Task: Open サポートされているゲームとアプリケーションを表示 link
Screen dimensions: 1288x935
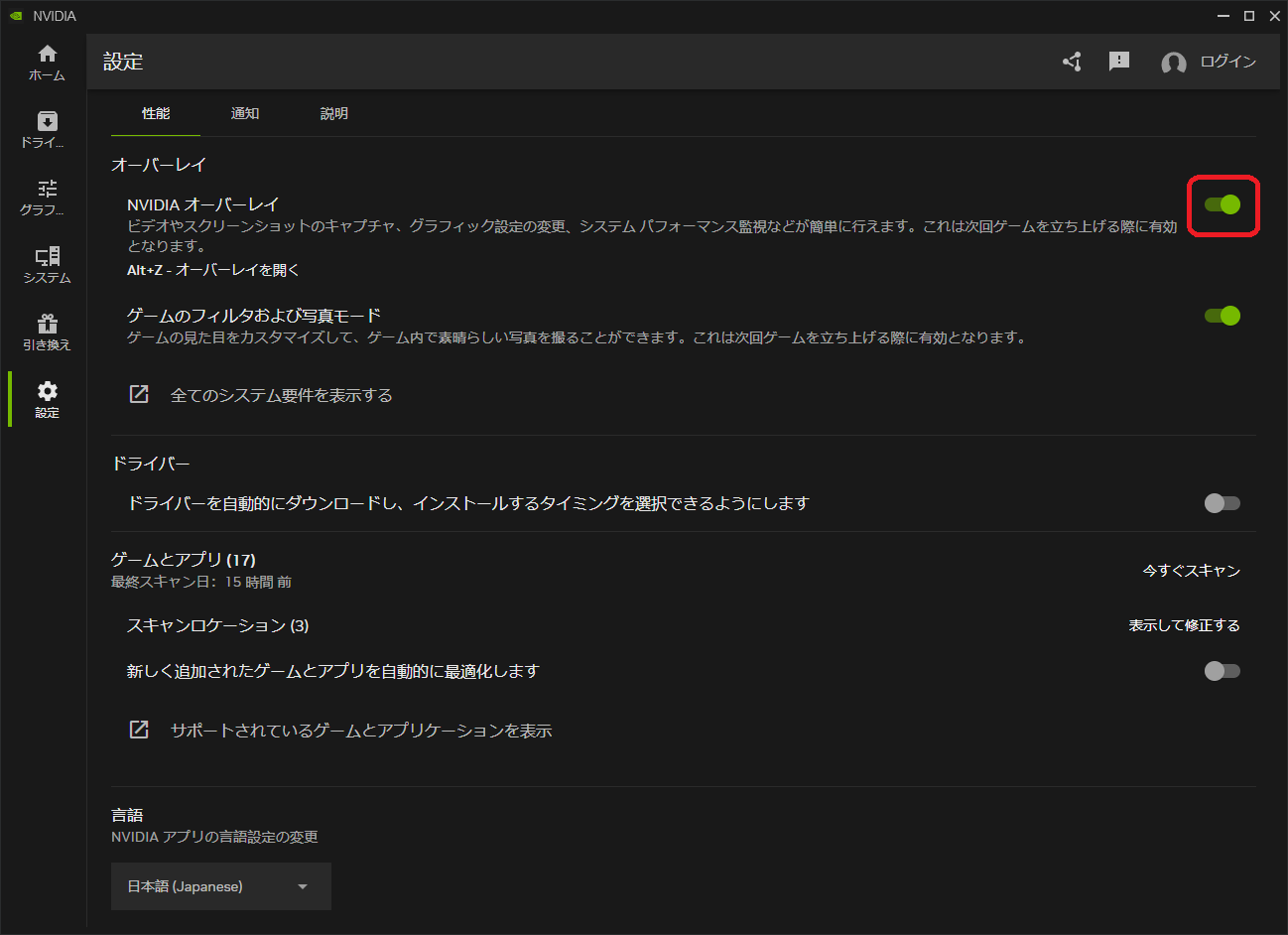Action: [x=360, y=731]
